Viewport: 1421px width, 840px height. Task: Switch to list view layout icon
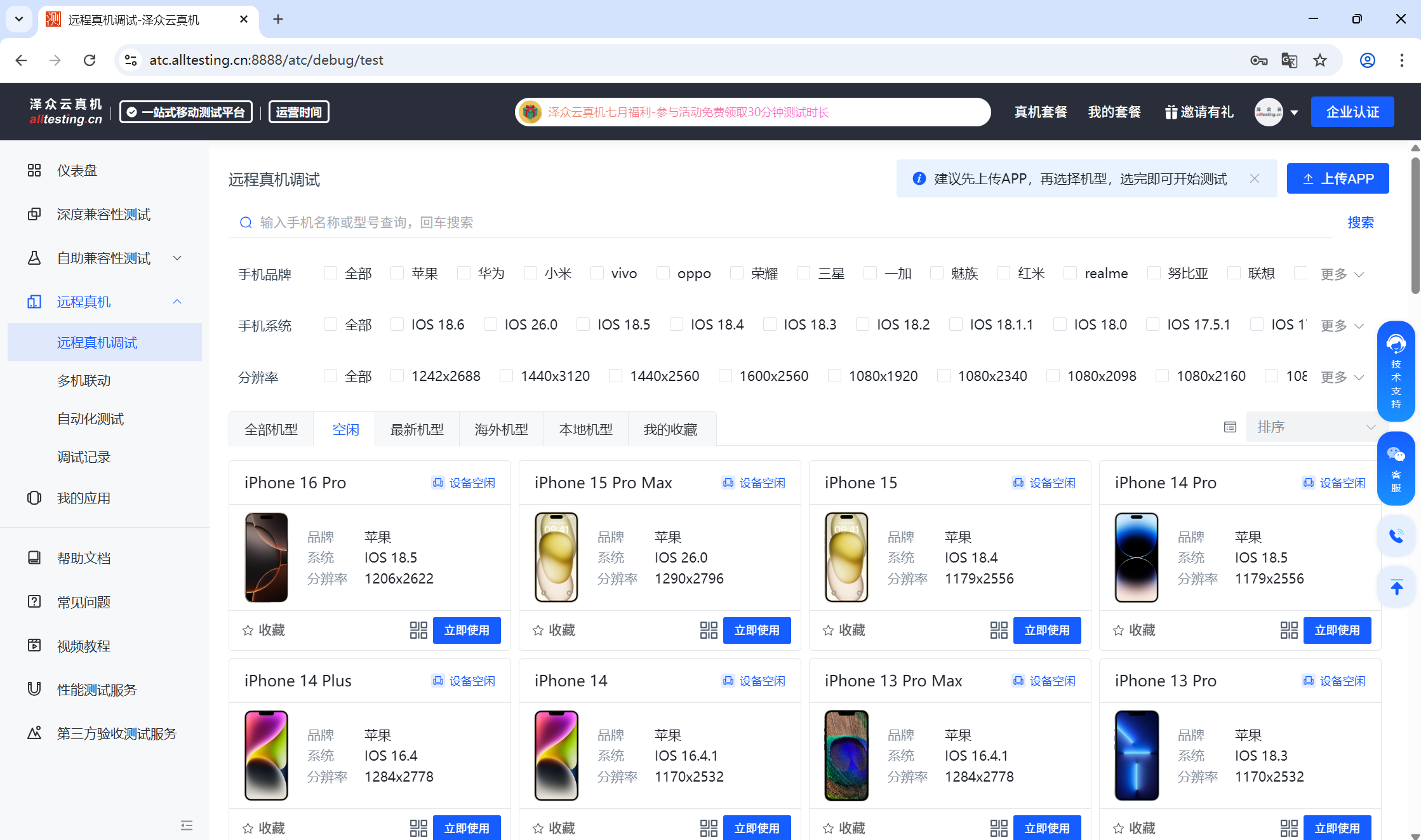1230,427
